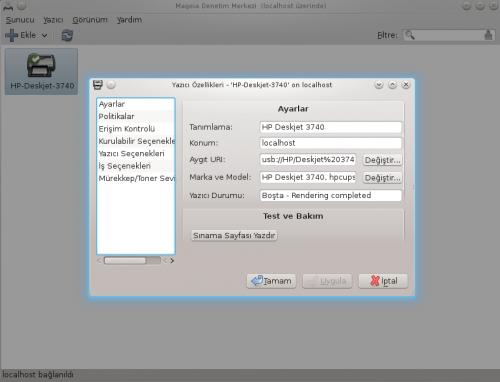Viewport: 500px width, 382px height.
Task: Select Yazıcı Seçenekleri in the sidebar
Action: pyautogui.click(x=136, y=153)
